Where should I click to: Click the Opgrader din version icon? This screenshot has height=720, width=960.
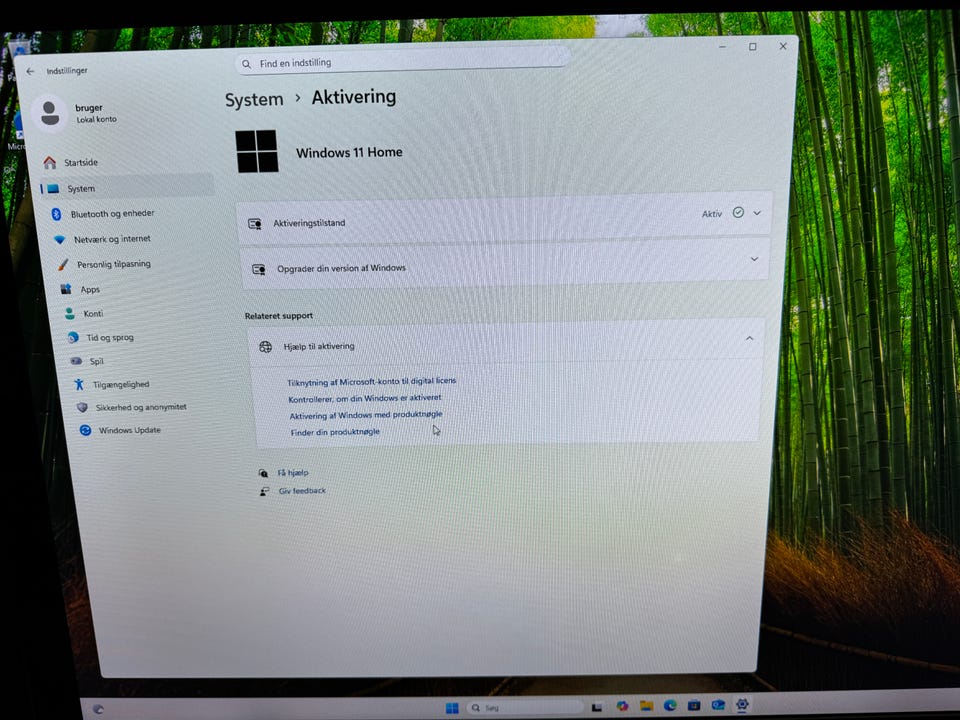[x=258, y=269]
